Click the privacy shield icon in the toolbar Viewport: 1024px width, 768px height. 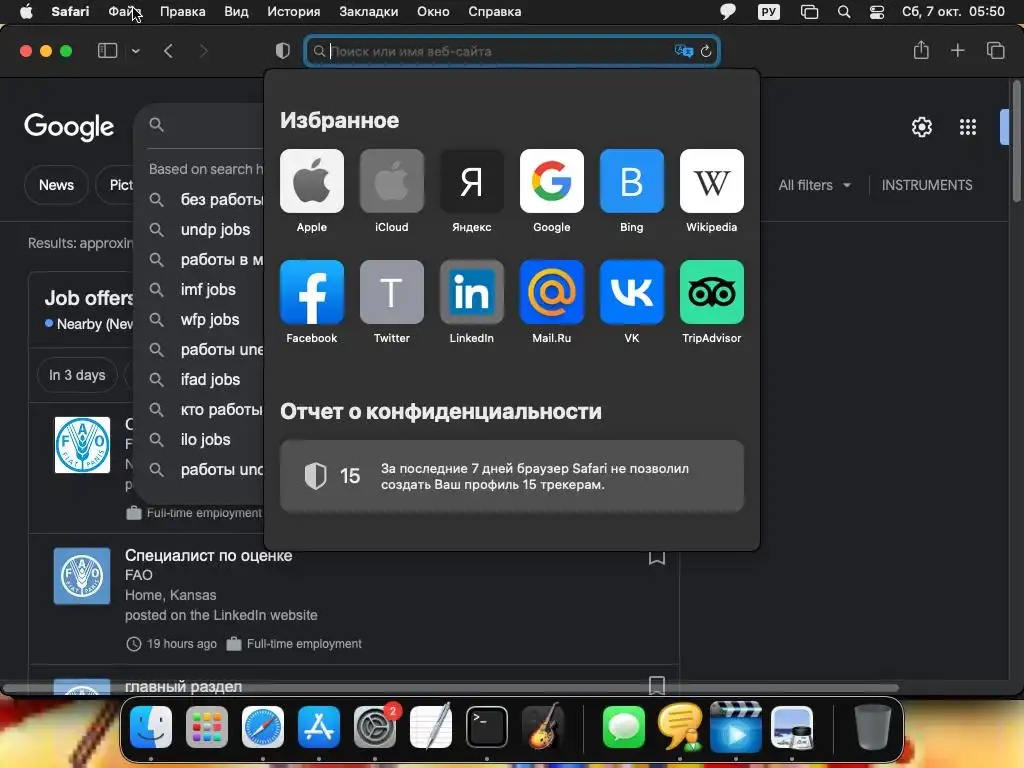click(x=283, y=51)
